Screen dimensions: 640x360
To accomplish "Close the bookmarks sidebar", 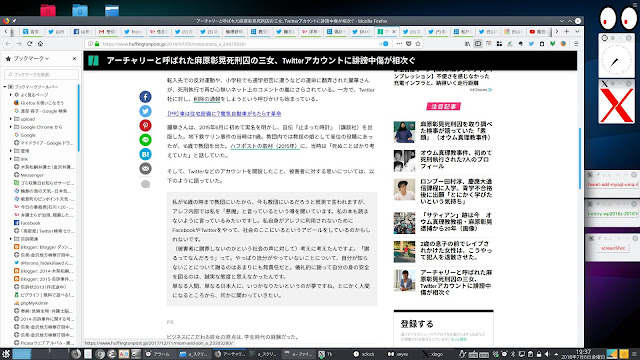I will tap(74, 59).
